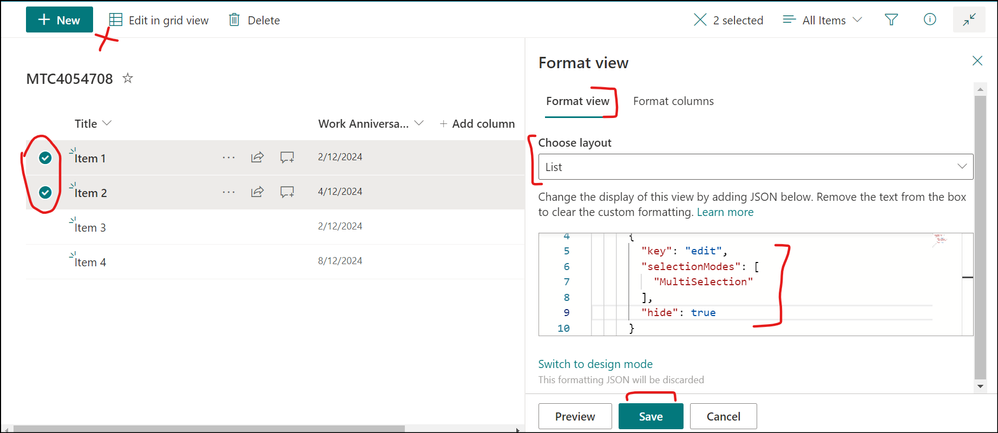Screen dimensions: 998x433
Task: Save the view formatting
Action: (x=650, y=416)
